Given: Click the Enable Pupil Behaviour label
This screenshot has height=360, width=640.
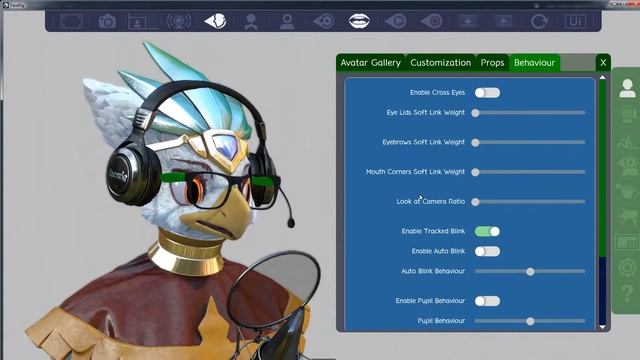Looking at the screenshot, I should pos(430,301).
